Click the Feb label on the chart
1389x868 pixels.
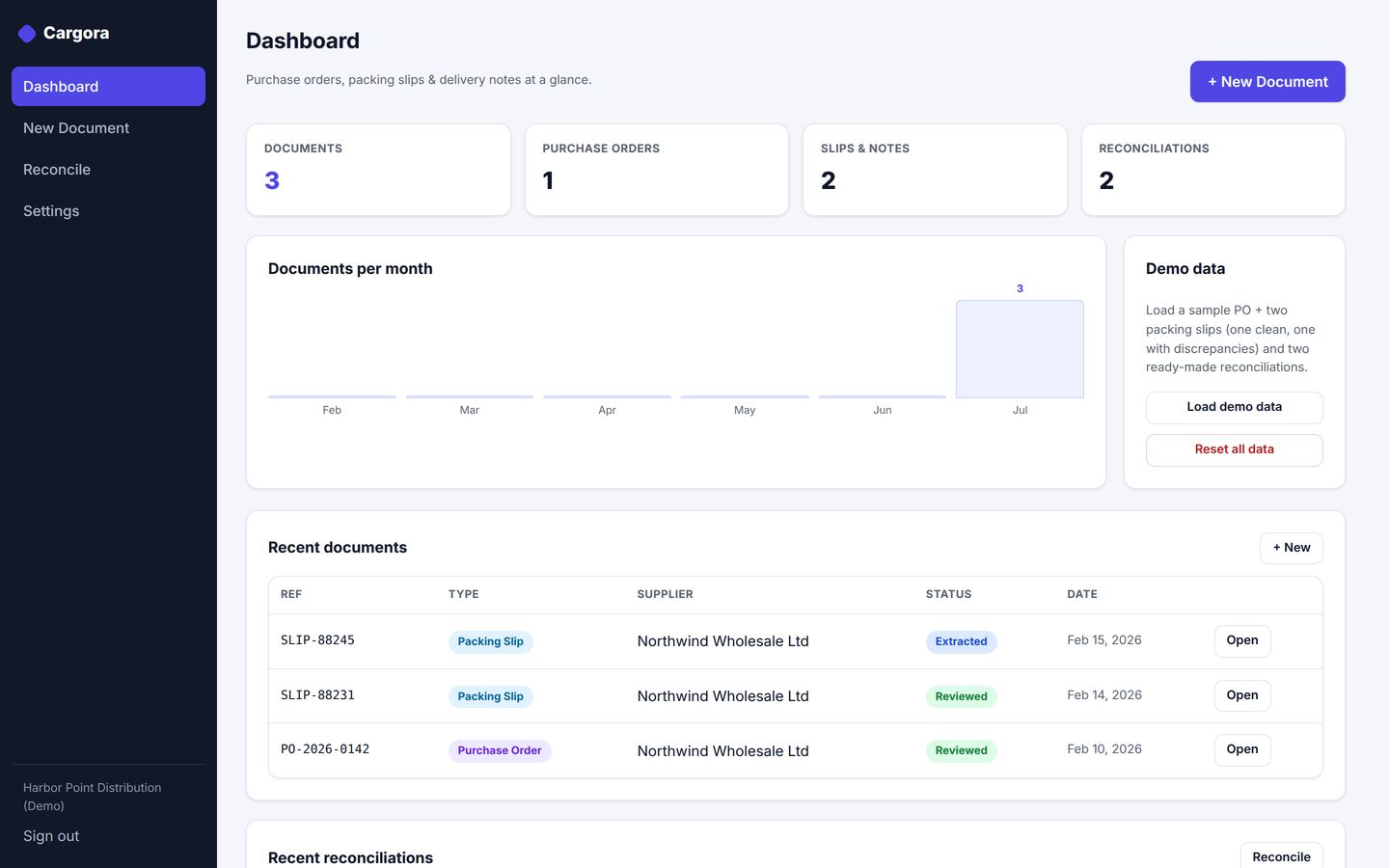332,410
